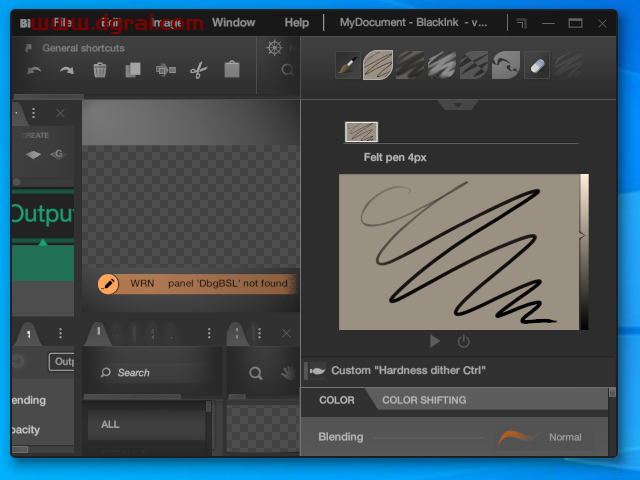Toggle the power icon below brush preview
Image resolution: width=640 pixels, height=480 pixels.
[464, 341]
